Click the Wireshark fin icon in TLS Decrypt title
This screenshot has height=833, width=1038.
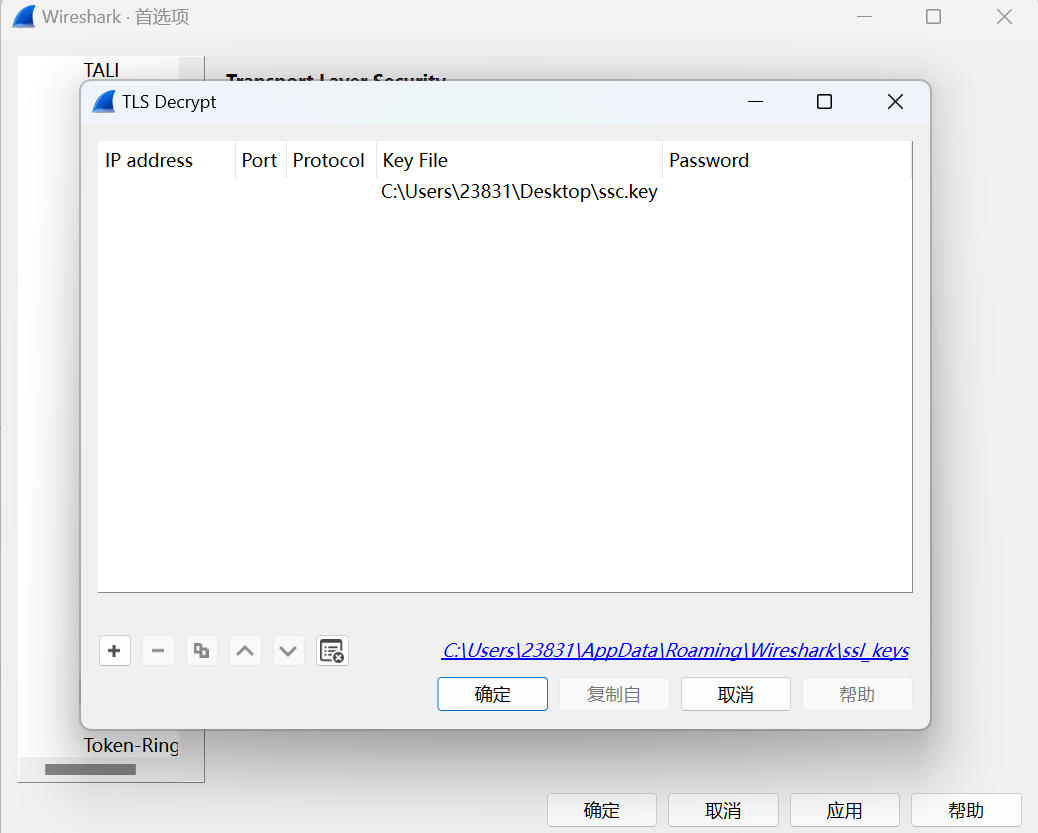tap(104, 102)
